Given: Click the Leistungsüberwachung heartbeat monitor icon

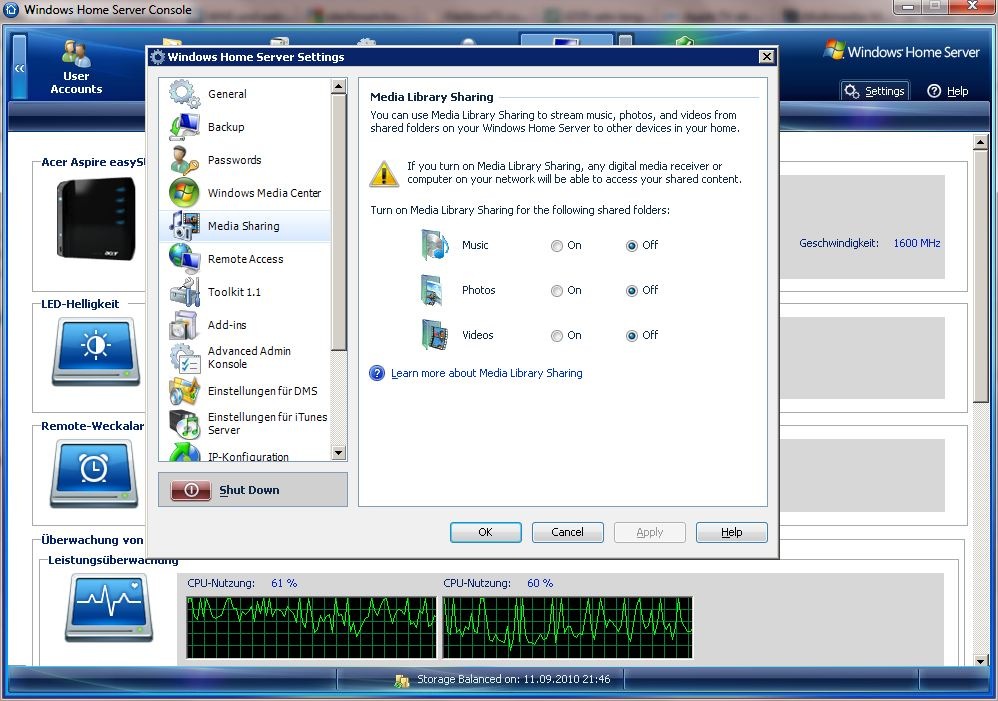Looking at the screenshot, I should [109, 607].
